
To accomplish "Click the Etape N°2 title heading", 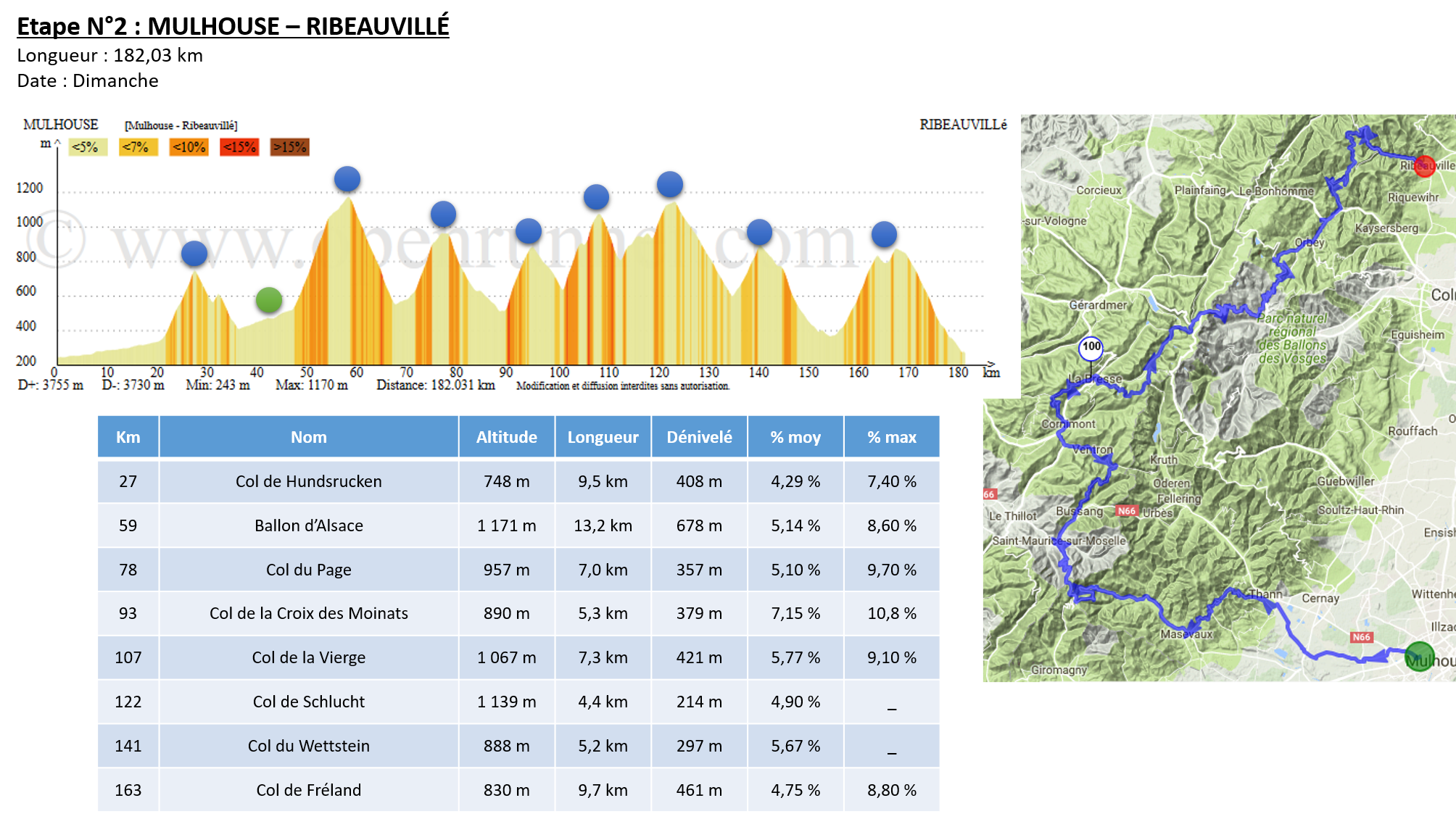I will (x=233, y=26).
